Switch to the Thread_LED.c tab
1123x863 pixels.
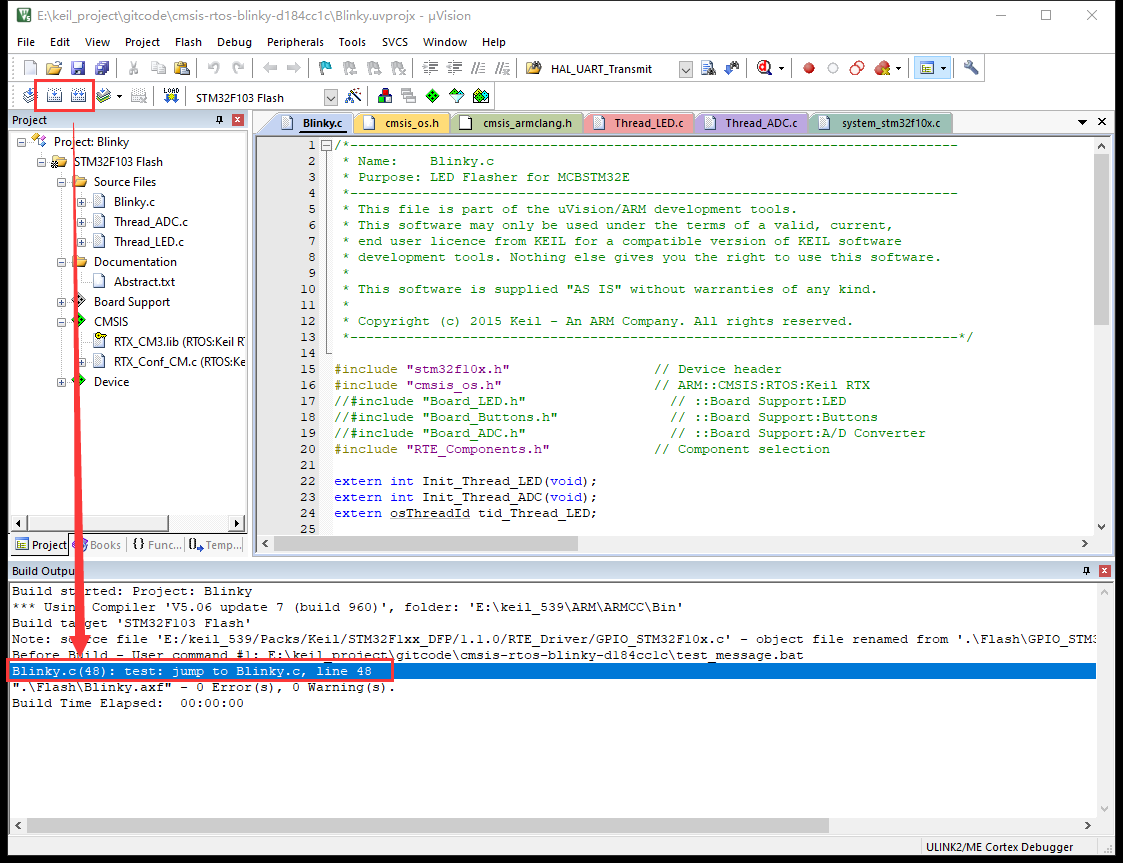648,123
